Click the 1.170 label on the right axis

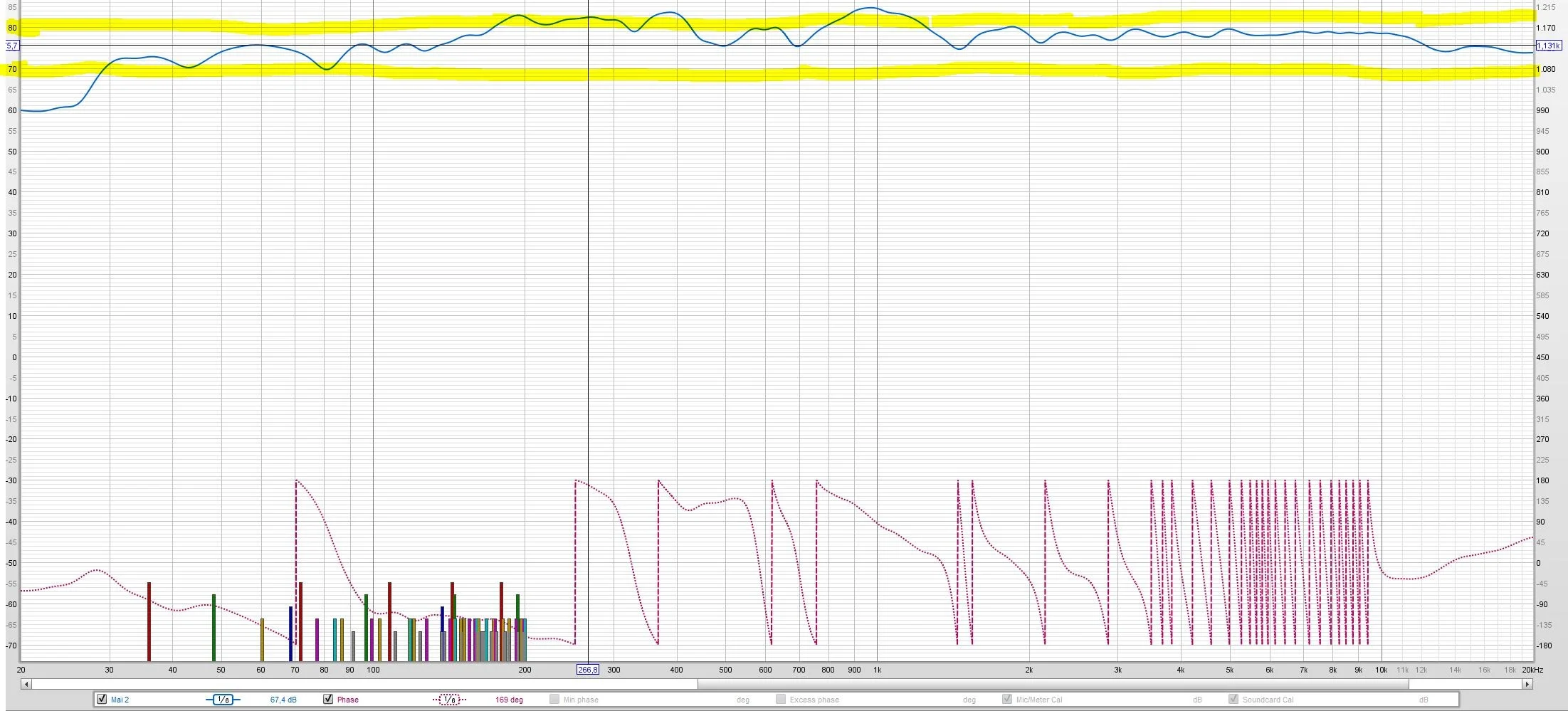pos(1546,28)
